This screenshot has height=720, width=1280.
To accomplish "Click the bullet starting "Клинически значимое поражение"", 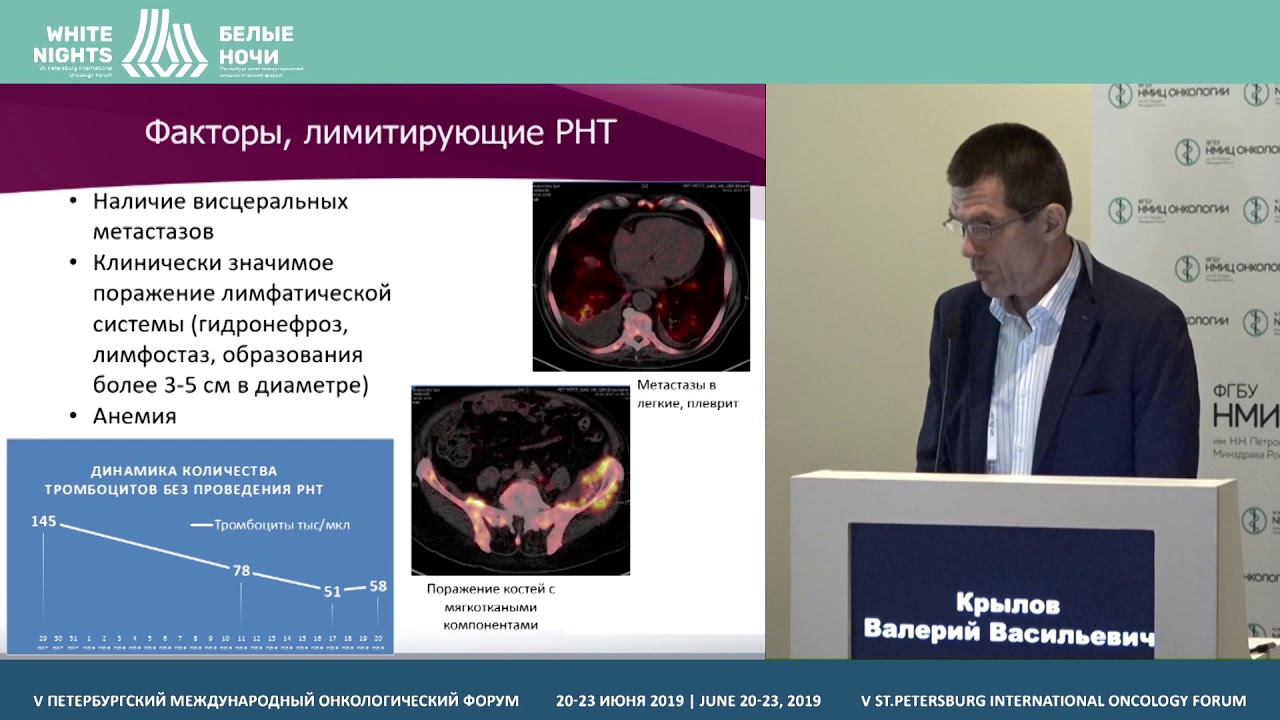I will pos(241,324).
